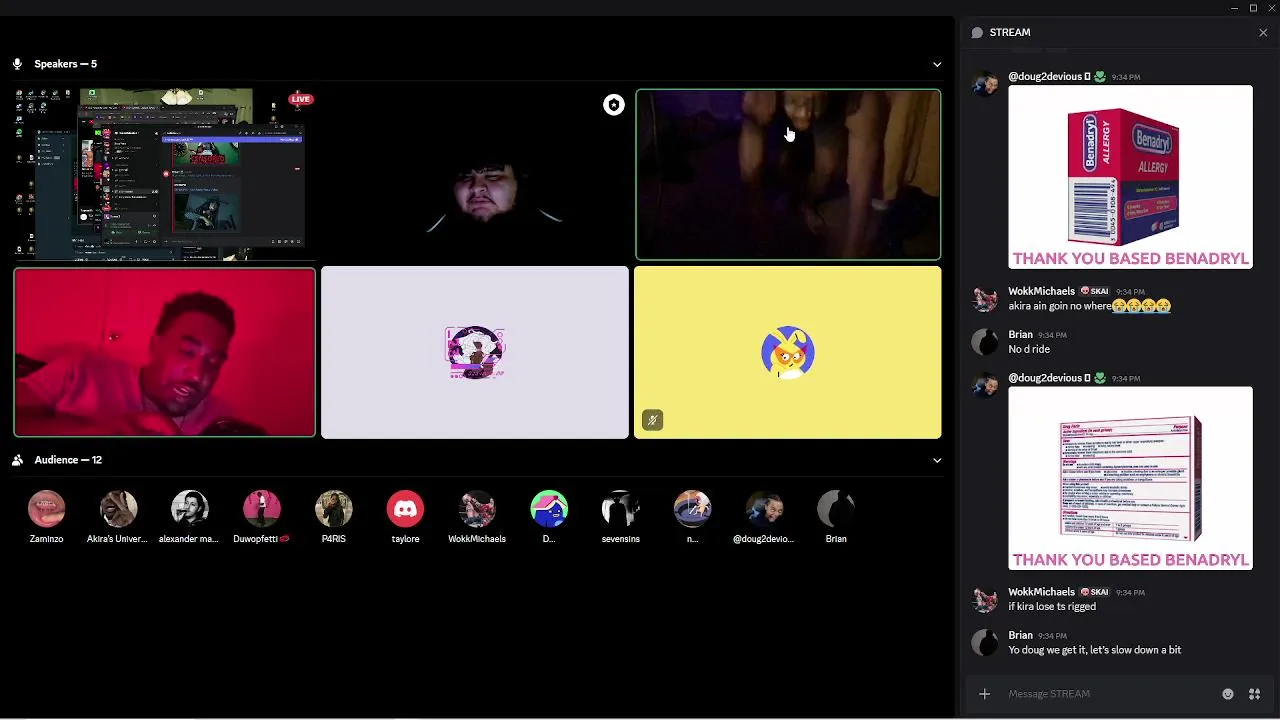
Task: Click the plus attach button in chat
Action: click(984, 694)
